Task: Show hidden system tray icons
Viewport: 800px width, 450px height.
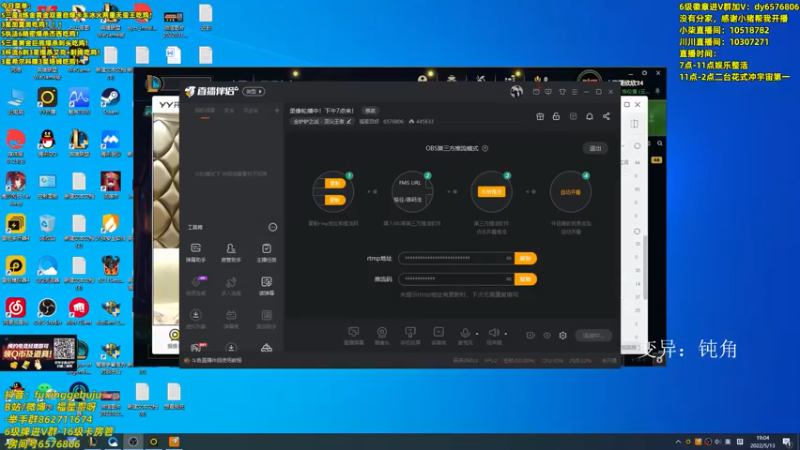Action: tap(678, 442)
